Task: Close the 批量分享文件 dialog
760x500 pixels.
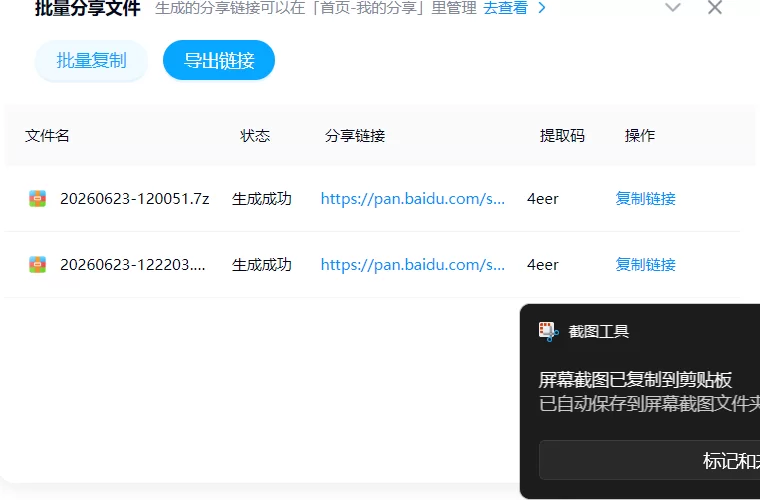Action: coord(715,7)
